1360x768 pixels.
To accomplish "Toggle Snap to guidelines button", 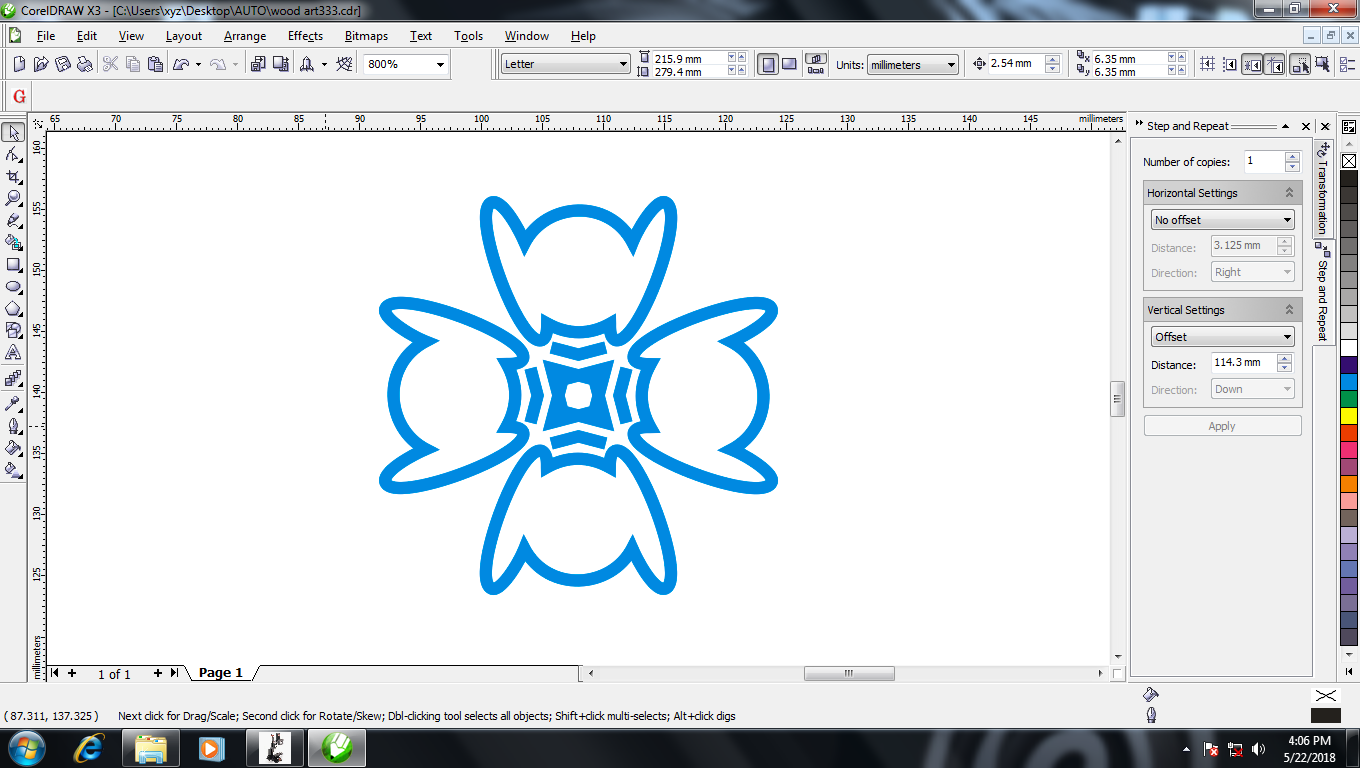I will [1230, 64].
